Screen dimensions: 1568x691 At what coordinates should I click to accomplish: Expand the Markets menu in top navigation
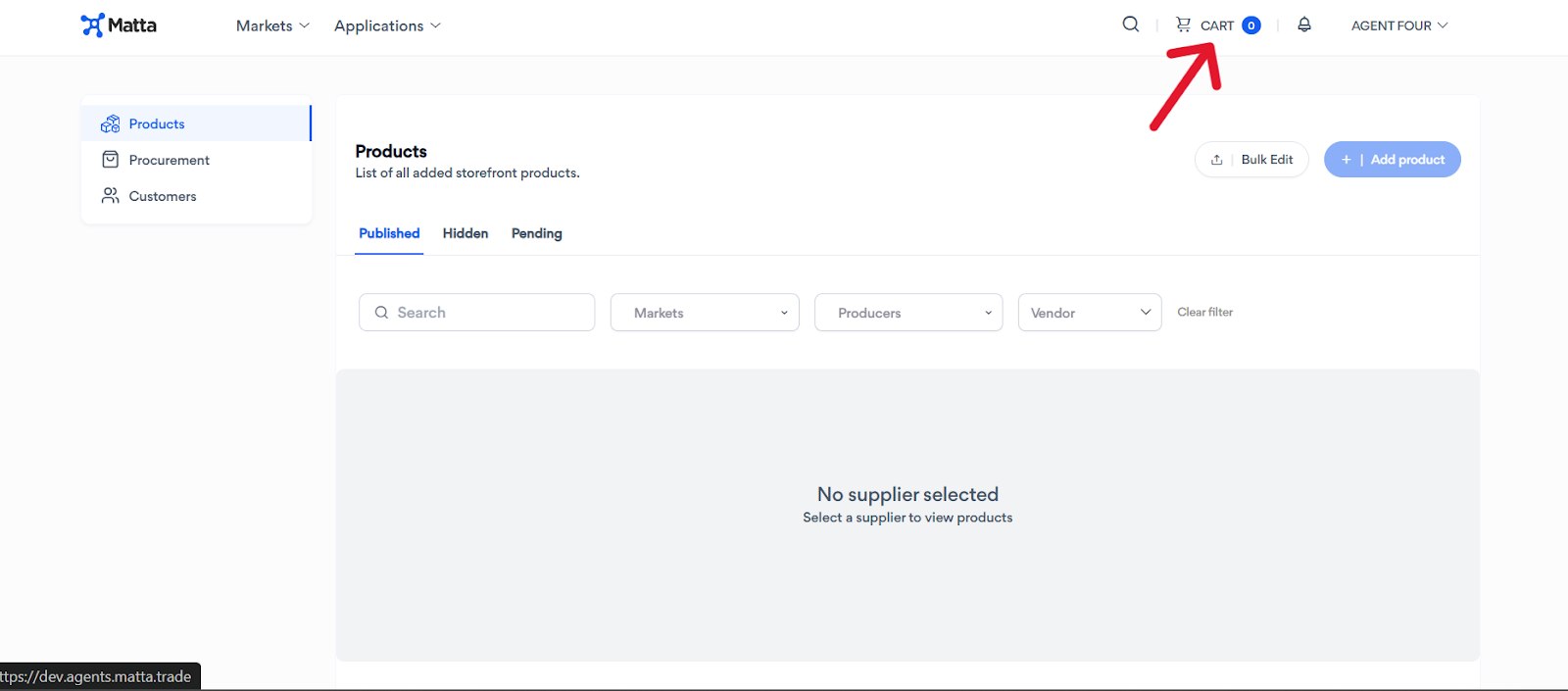point(272,25)
